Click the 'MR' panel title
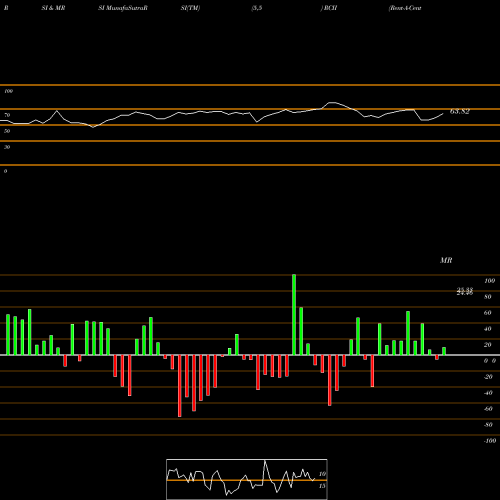Image resolution: width=500 pixels, height=500 pixels. (x=446, y=260)
